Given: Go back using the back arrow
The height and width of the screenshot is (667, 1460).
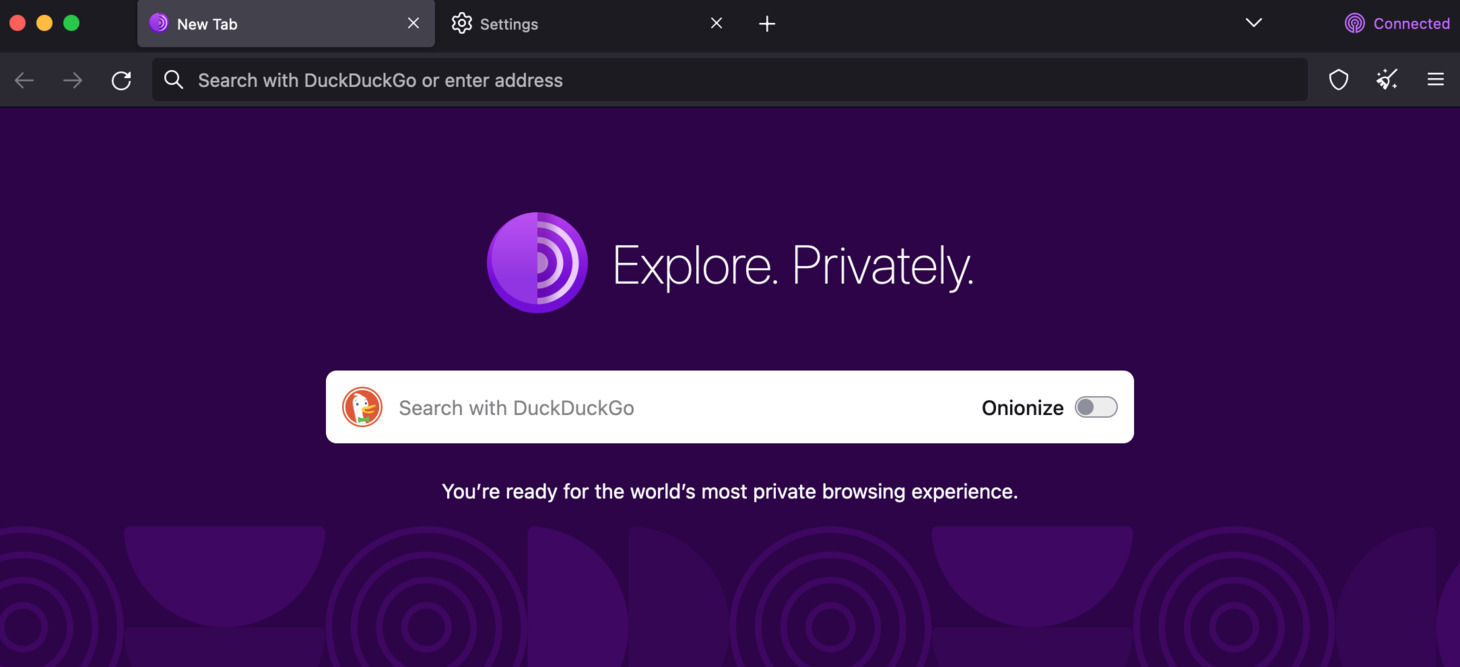Looking at the screenshot, I should 24,80.
